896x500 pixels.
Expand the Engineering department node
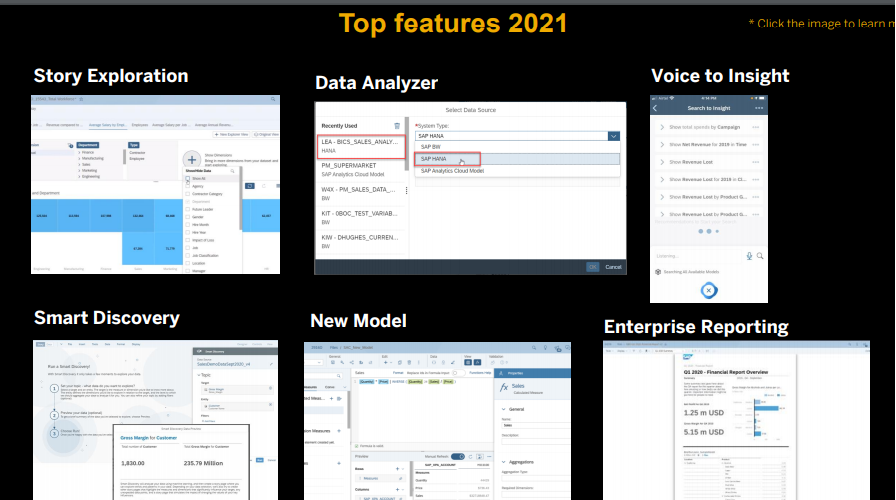79,177
